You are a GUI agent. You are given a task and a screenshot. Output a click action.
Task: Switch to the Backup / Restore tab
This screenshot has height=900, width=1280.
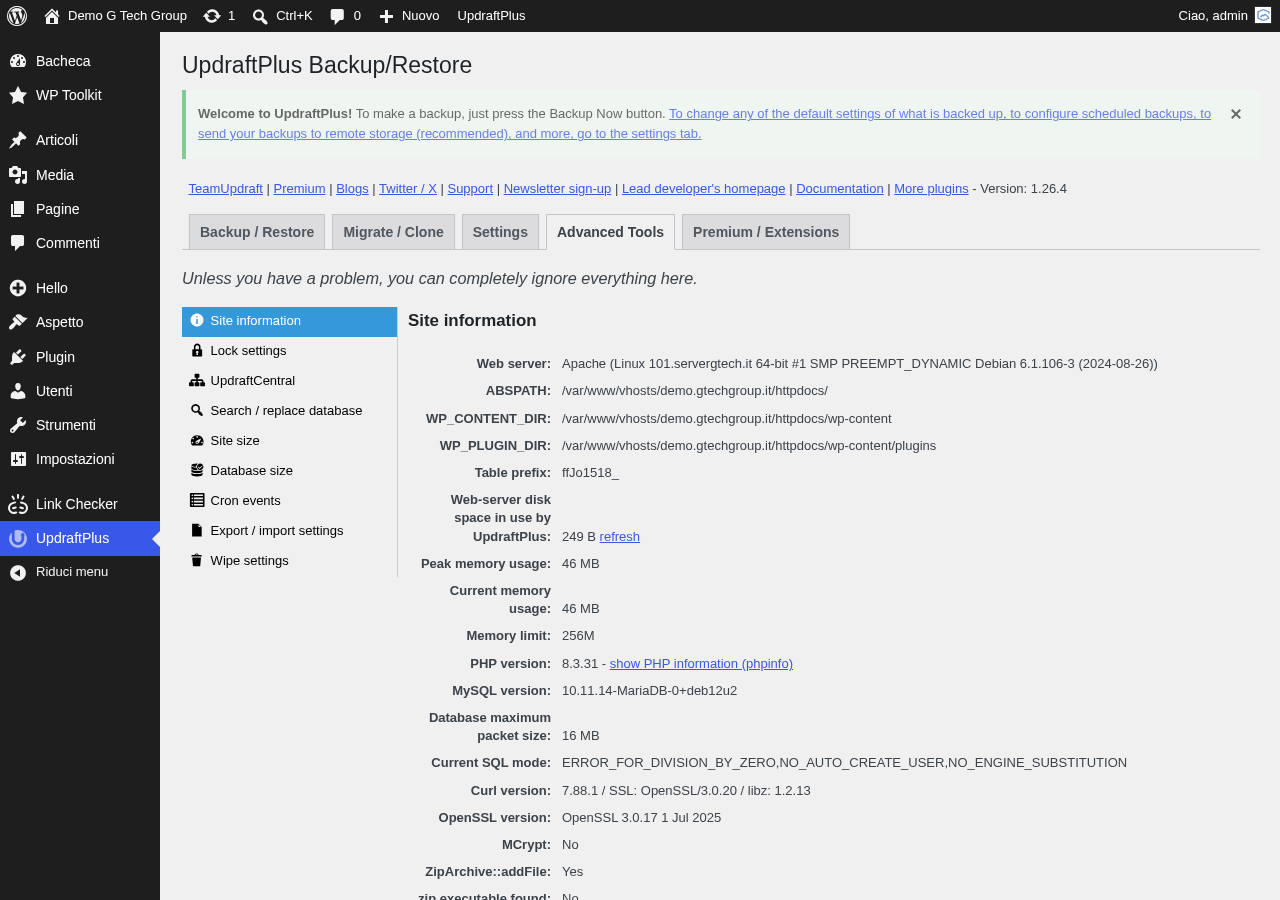257,232
